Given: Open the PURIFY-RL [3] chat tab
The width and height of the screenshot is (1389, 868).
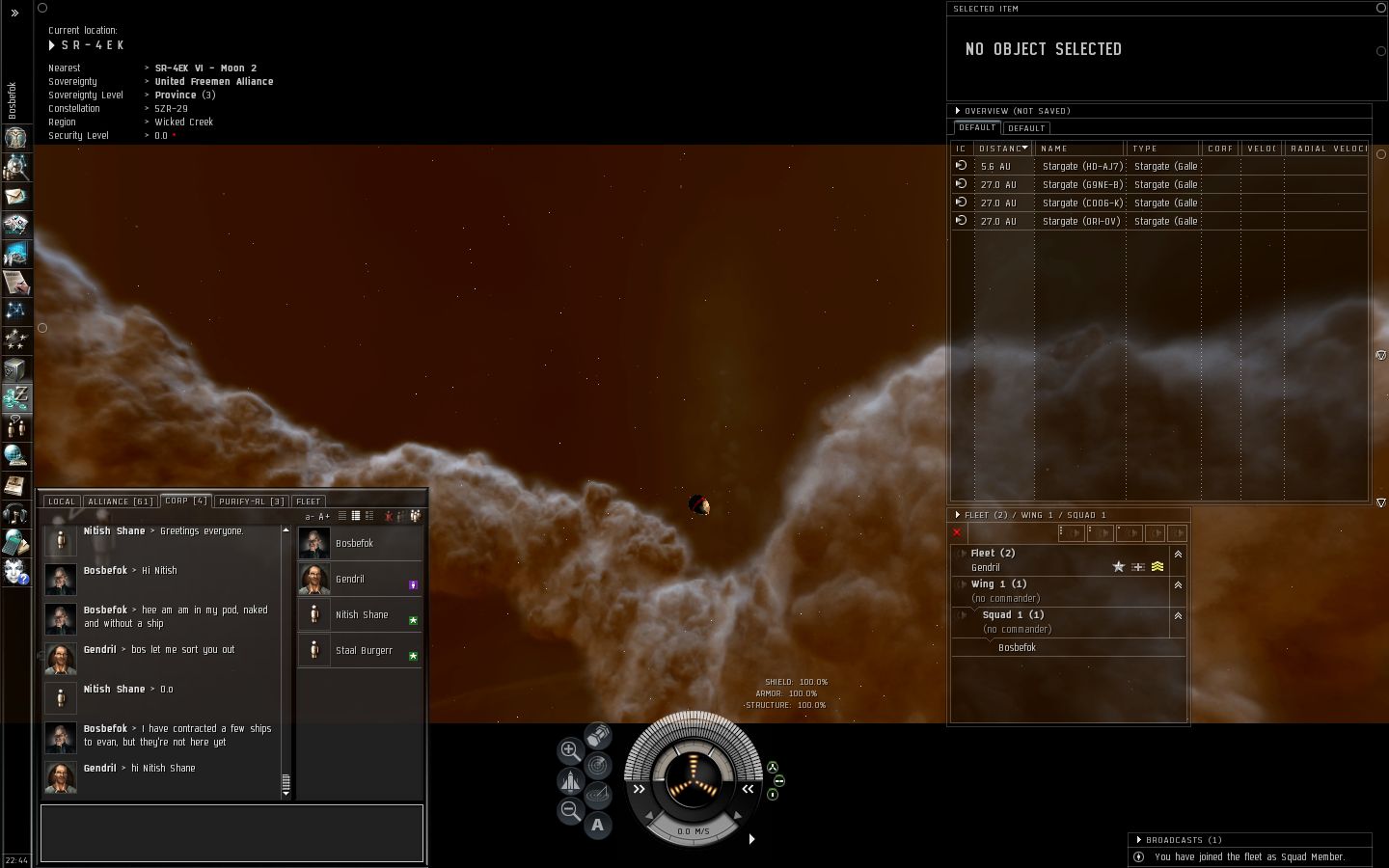Looking at the screenshot, I should click(252, 502).
